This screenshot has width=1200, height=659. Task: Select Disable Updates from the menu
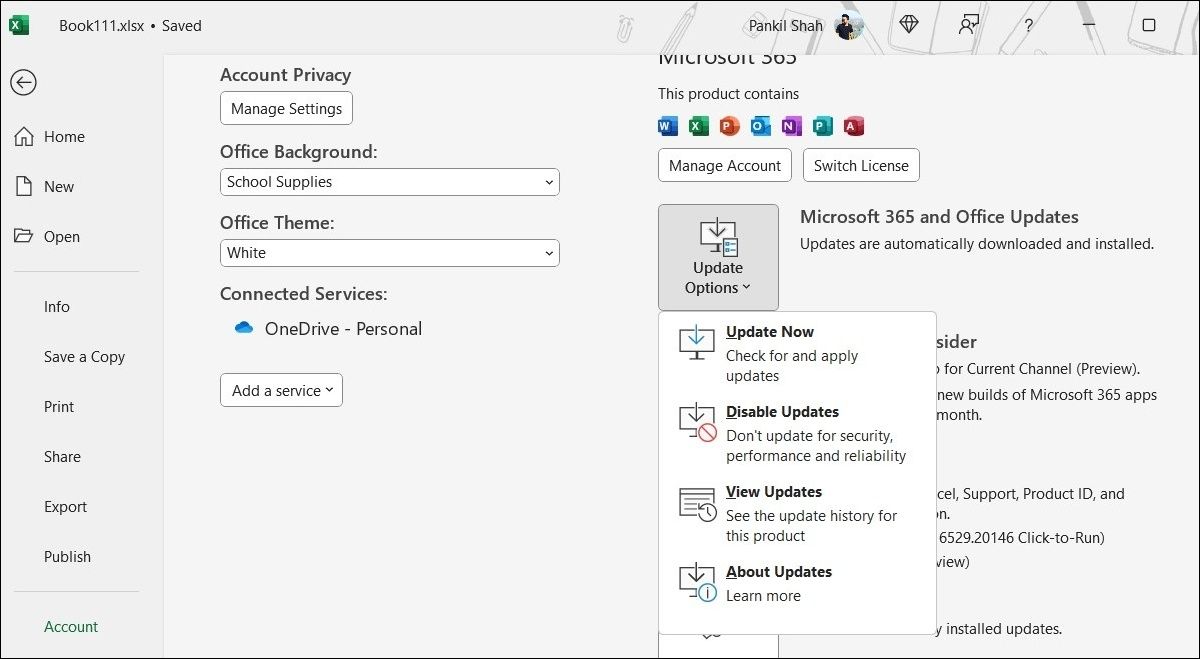click(782, 411)
